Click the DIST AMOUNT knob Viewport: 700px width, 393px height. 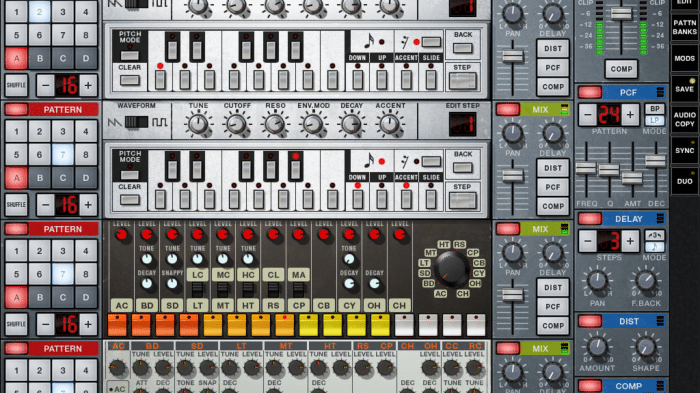click(597, 347)
